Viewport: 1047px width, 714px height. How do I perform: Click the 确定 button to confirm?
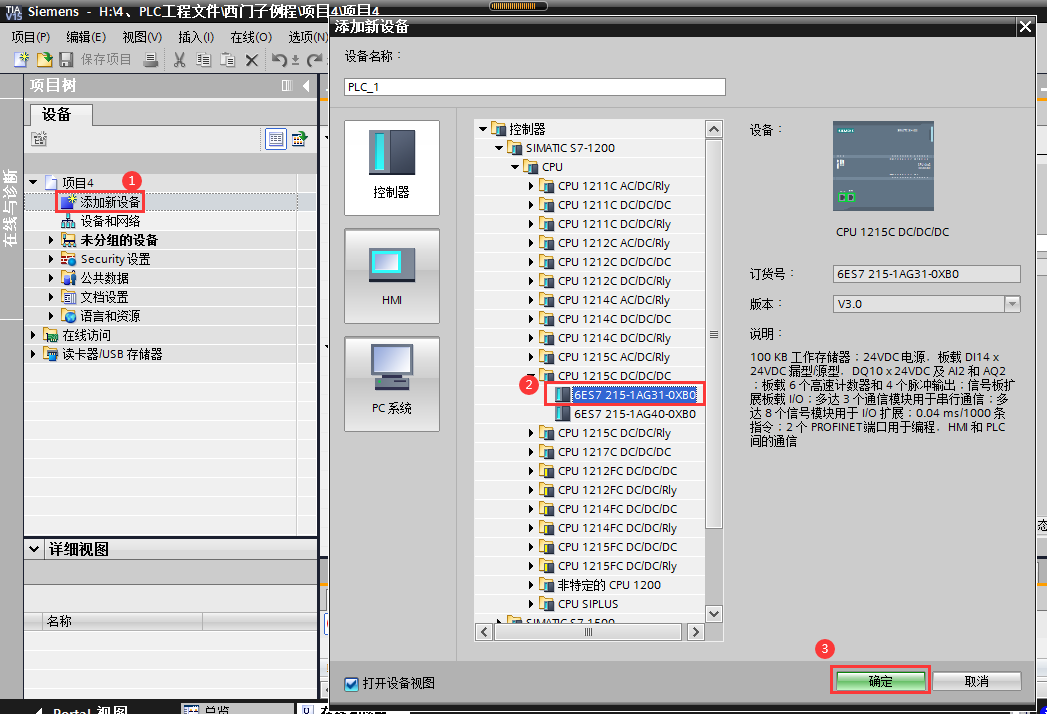click(881, 681)
